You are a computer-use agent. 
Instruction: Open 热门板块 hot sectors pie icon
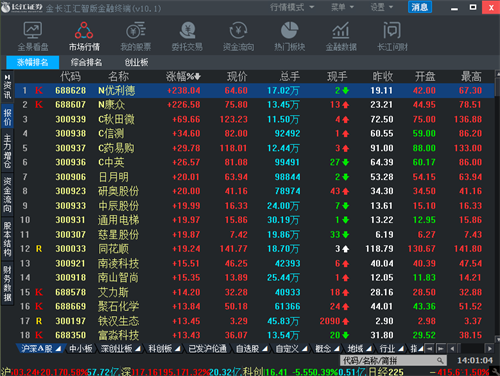289,36
